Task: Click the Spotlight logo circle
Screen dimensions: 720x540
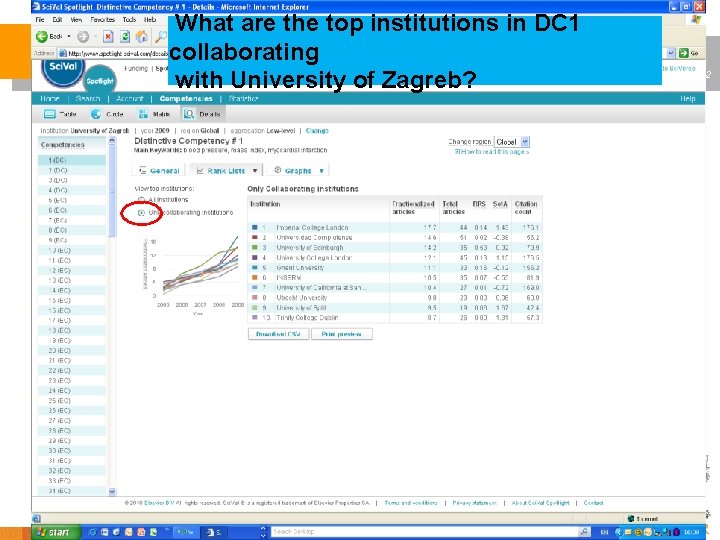Action: pyautogui.click(x=100, y=80)
